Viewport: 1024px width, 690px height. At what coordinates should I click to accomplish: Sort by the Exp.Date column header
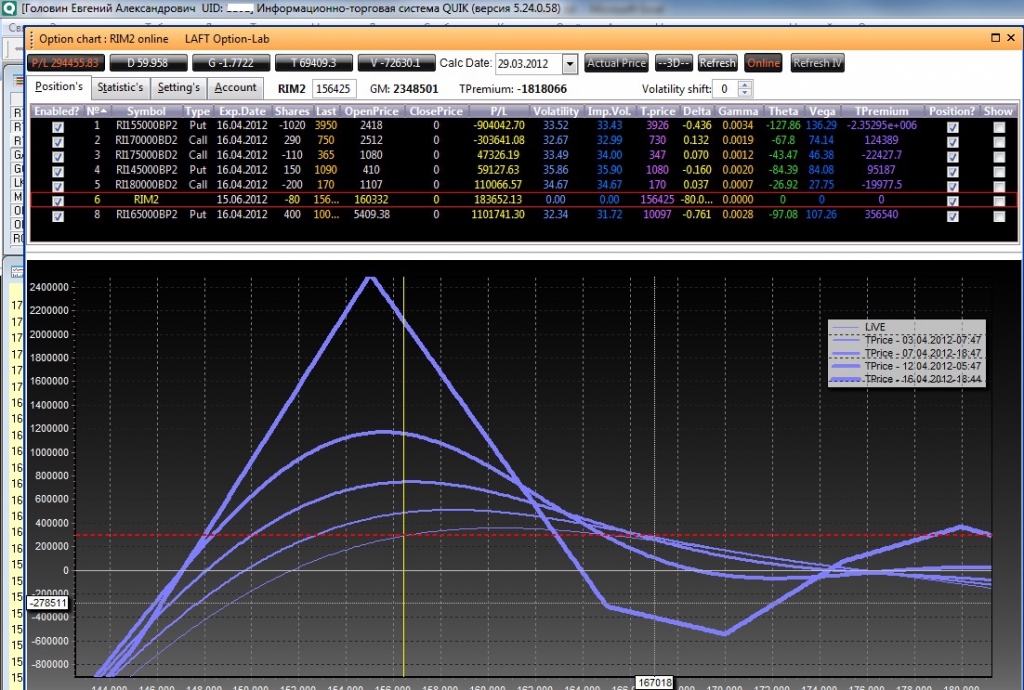tap(242, 111)
